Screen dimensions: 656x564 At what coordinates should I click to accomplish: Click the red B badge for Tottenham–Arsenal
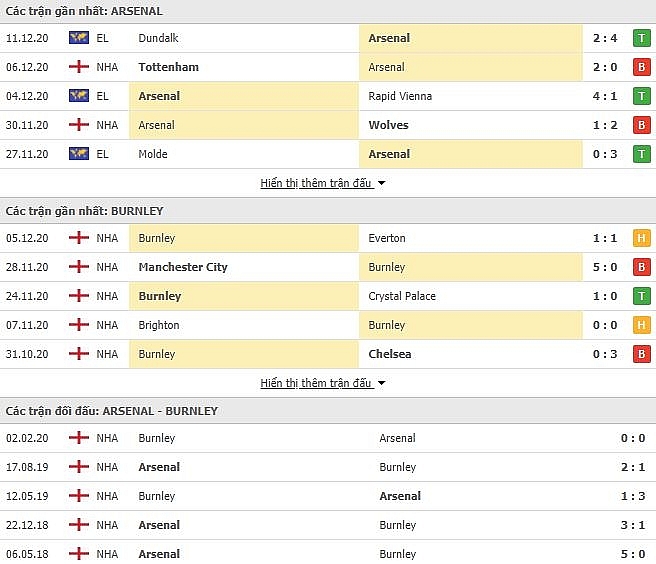tap(641, 67)
